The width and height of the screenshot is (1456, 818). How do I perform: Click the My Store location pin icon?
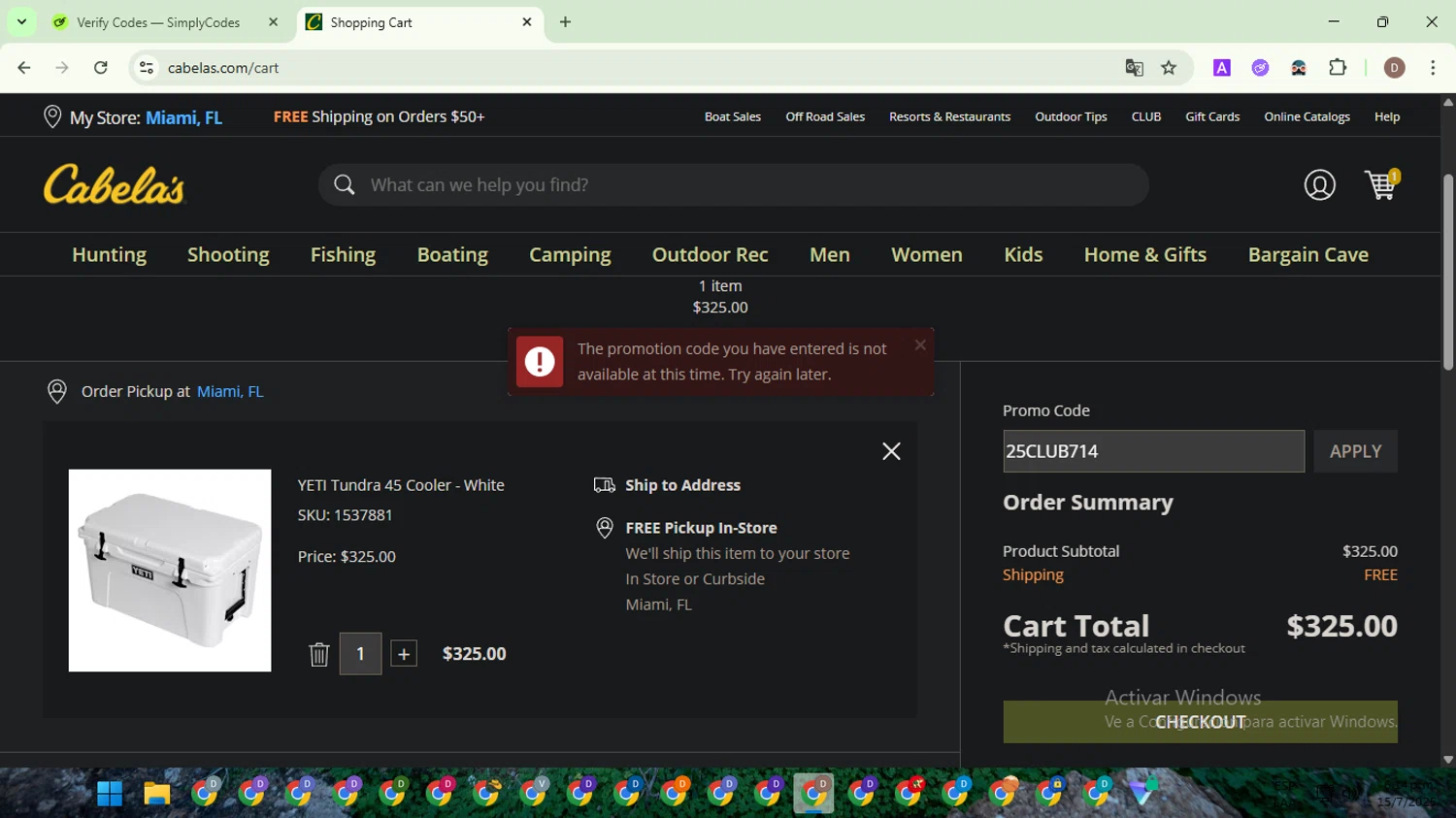(x=52, y=116)
